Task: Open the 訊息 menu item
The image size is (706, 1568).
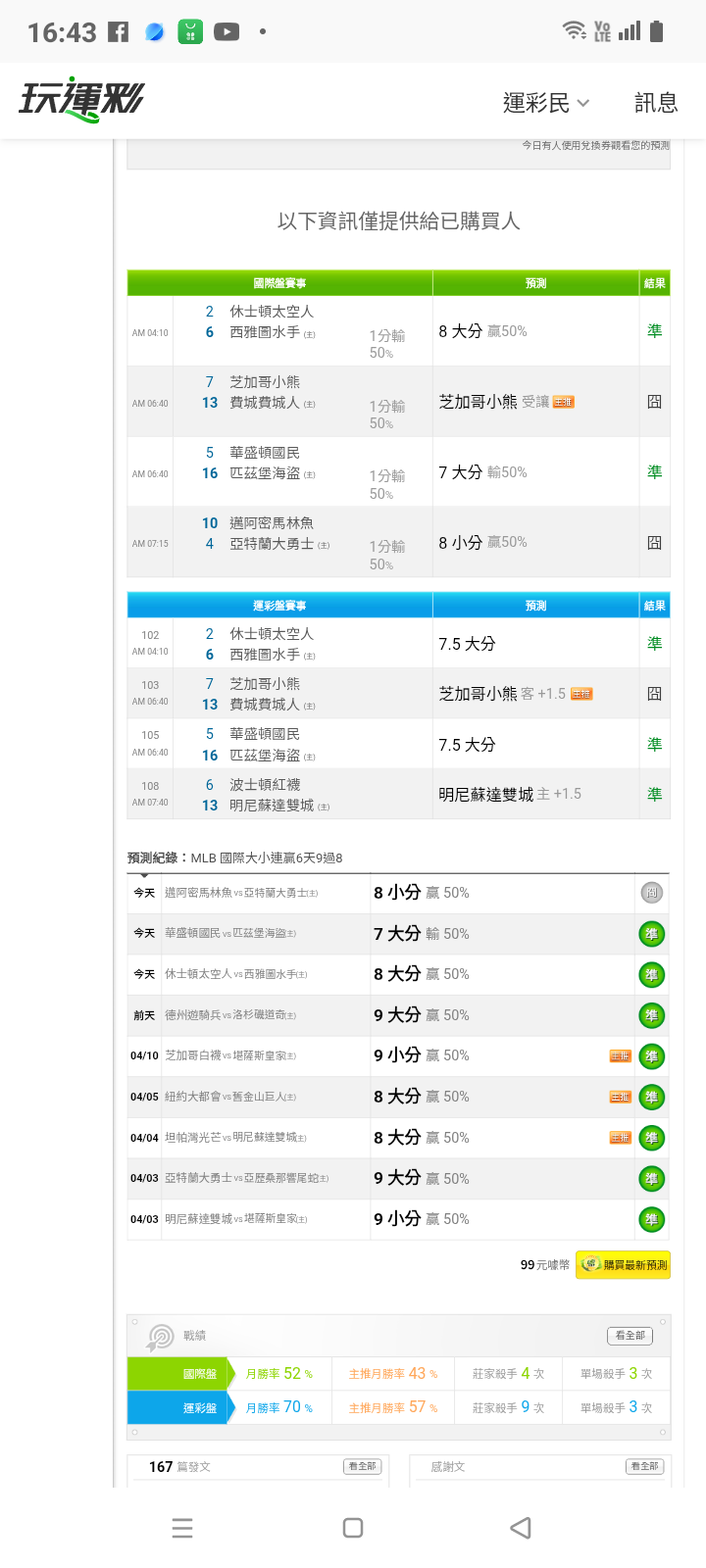Action: (655, 103)
